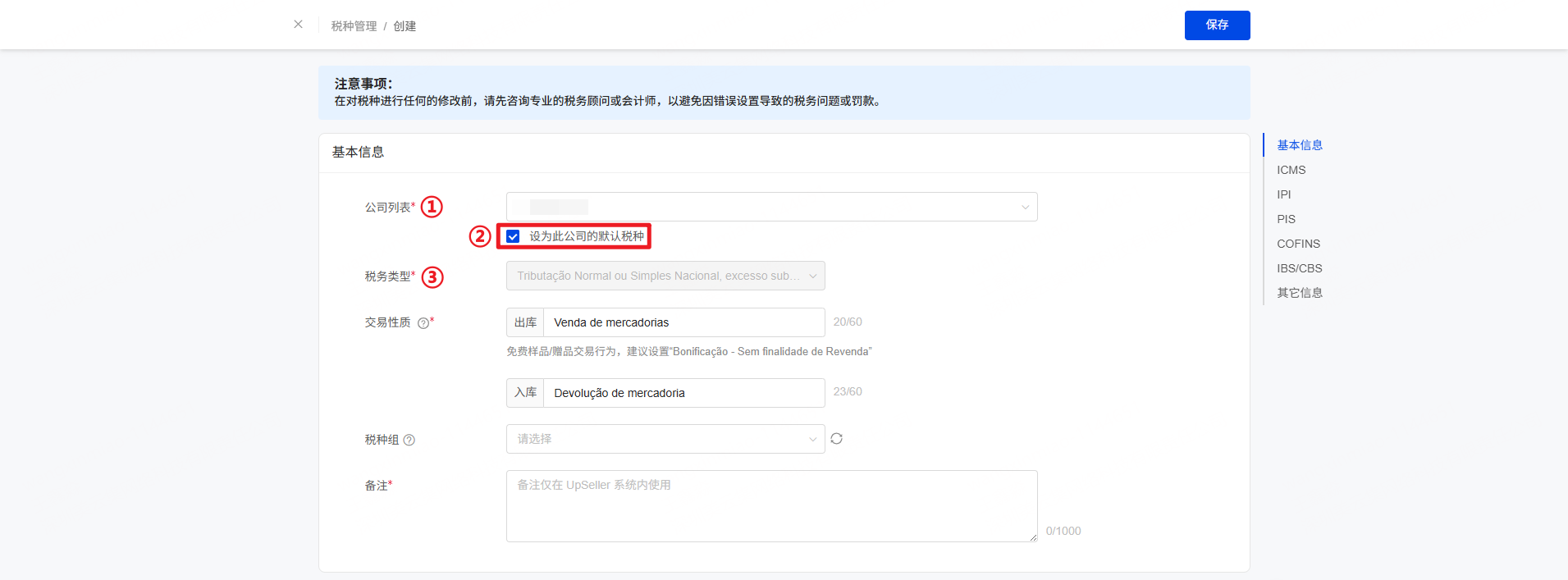Image resolution: width=1568 pixels, height=580 pixels.
Task: Click into the 备注 text area
Action: coord(771,505)
